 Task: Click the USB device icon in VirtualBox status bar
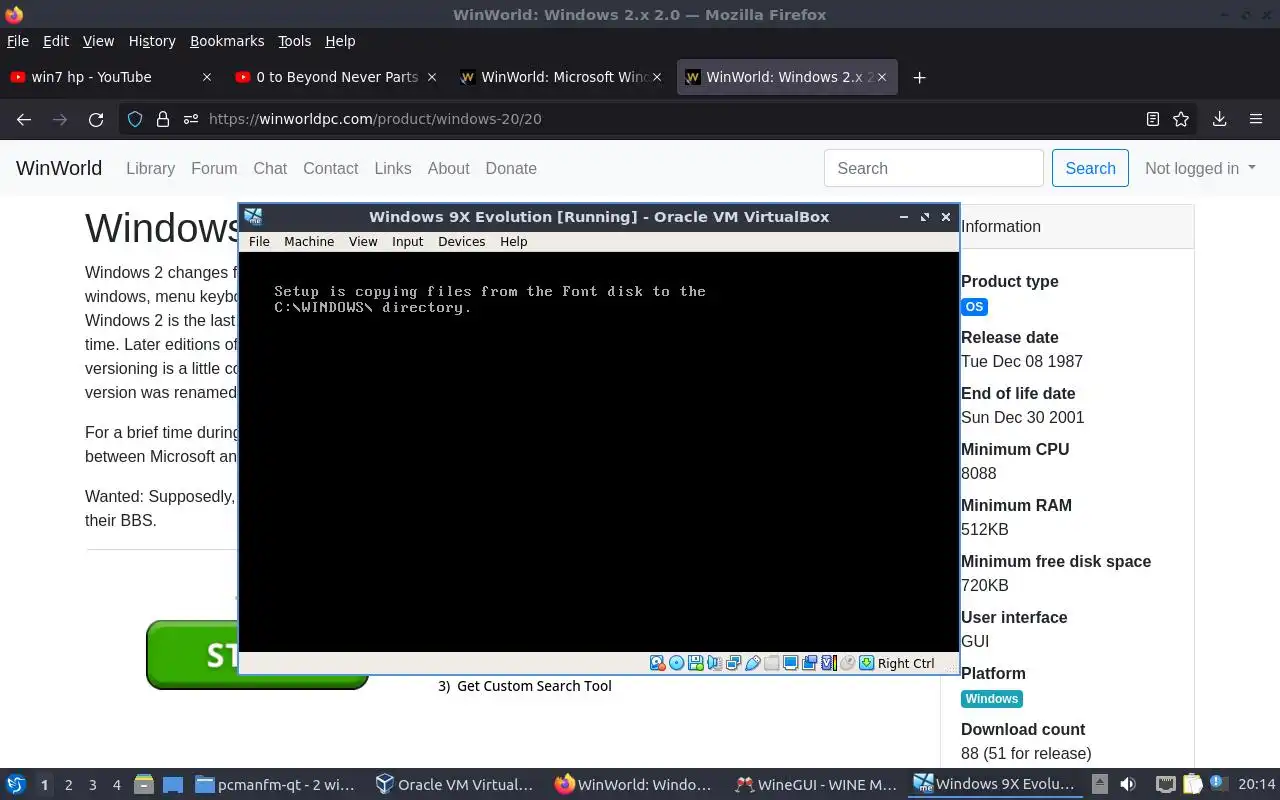(753, 663)
